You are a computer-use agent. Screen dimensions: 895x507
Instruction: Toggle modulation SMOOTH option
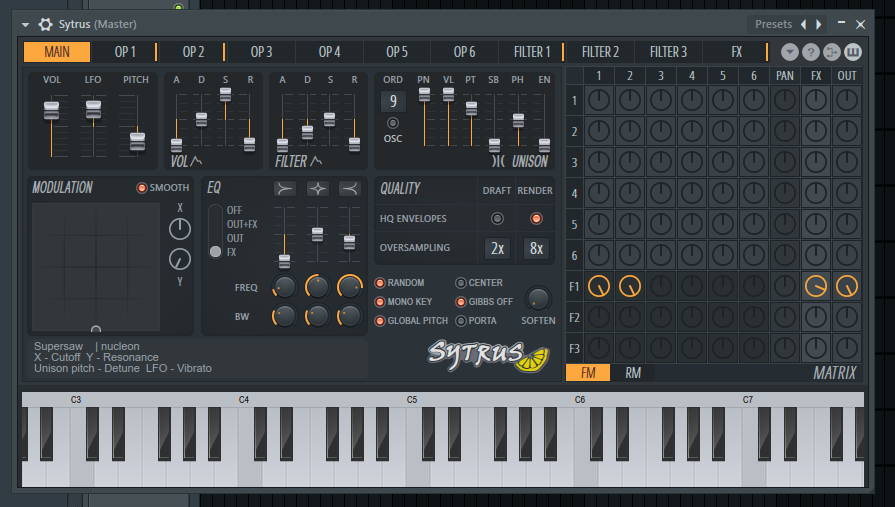(142, 187)
